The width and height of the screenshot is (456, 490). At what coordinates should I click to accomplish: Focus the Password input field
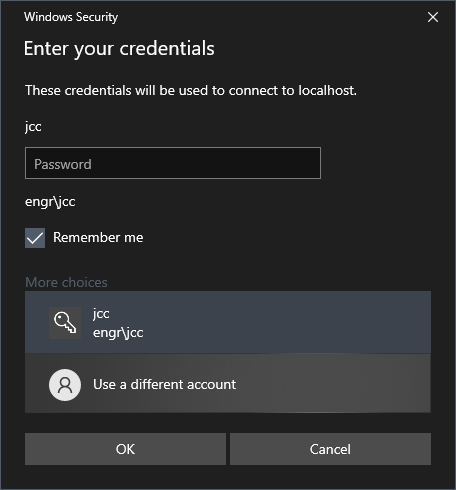(x=173, y=163)
